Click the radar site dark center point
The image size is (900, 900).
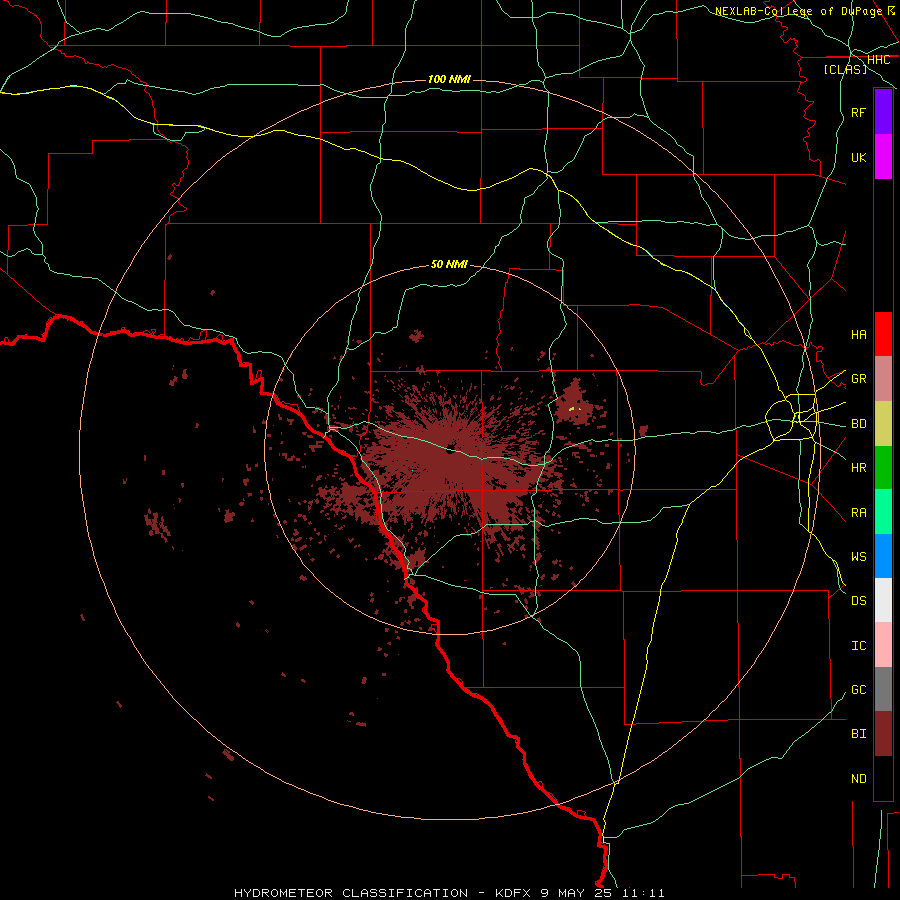tap(450, 450)
